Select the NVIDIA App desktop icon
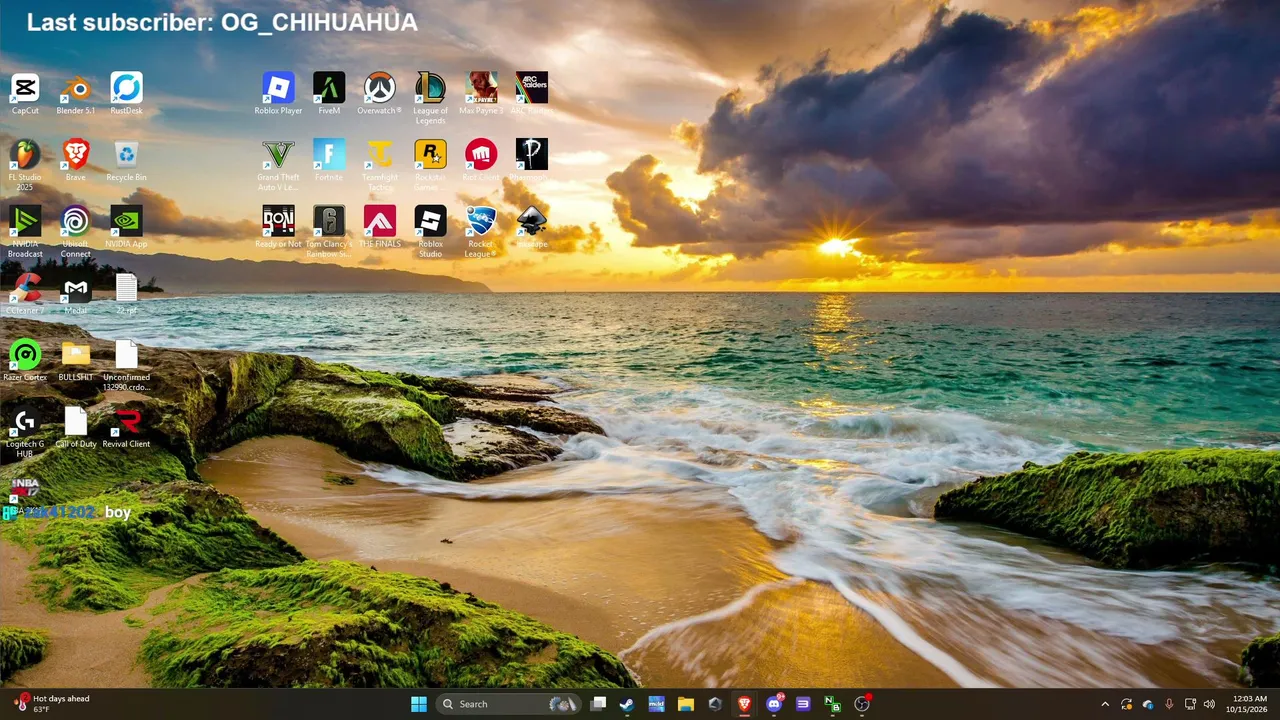The height and width of the screenshot is (720, 1280). [x=126, y=227]
